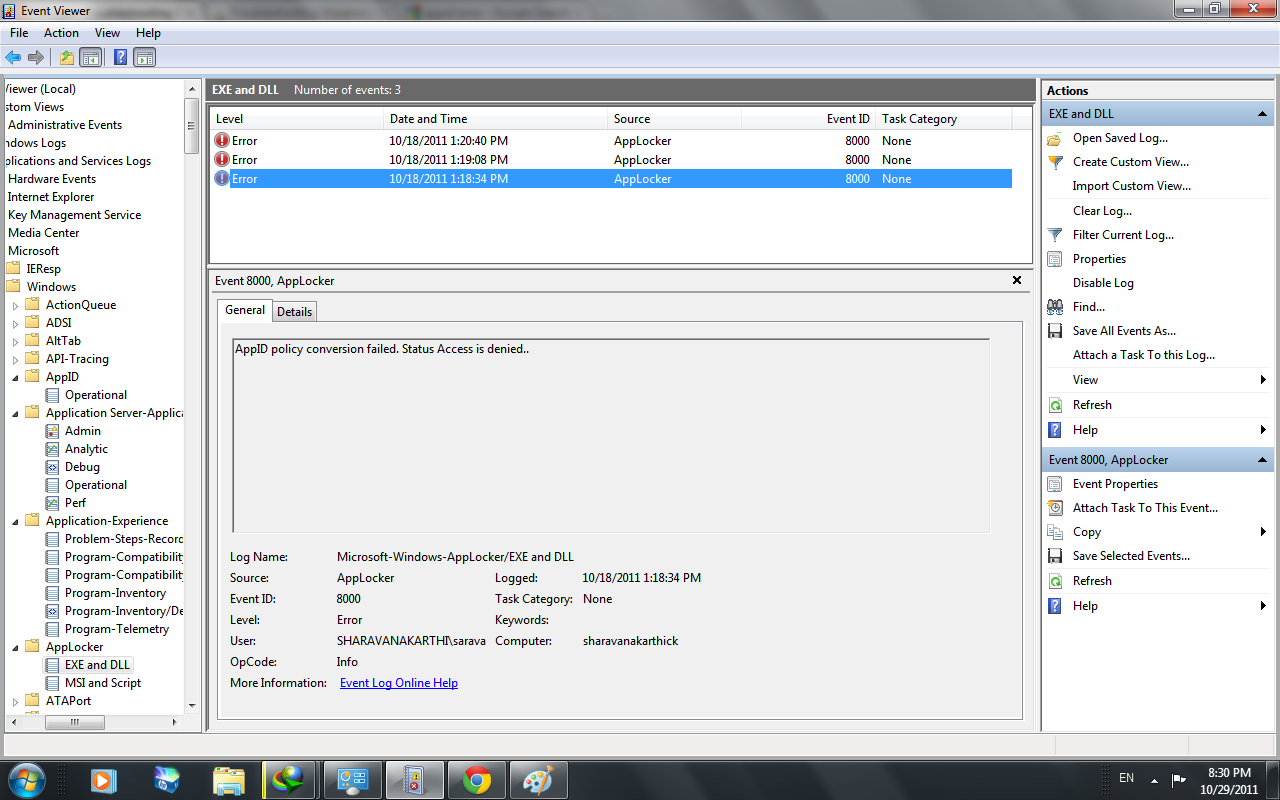Click Create Custom View action

tap(1131, 162)
